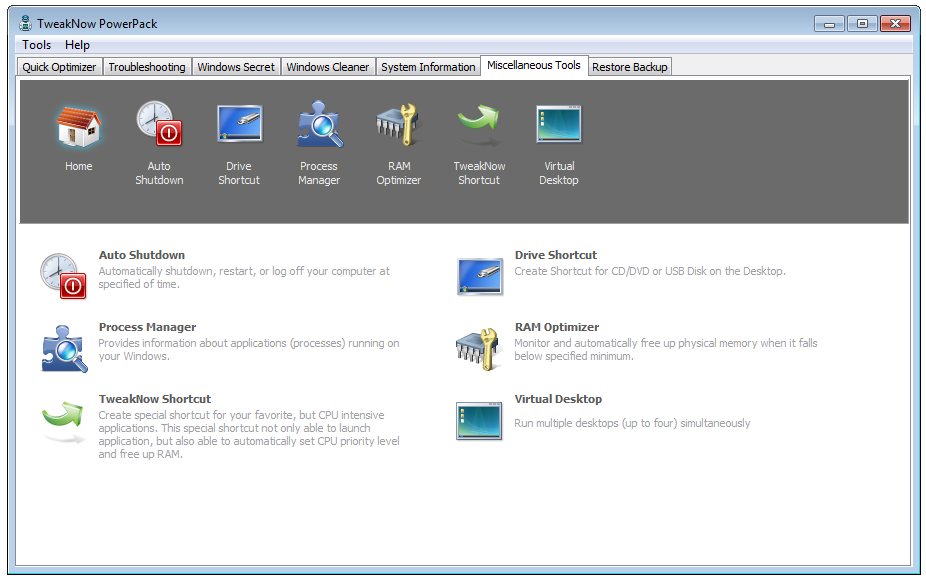Open the RAM Optimizer heading link

557,327
